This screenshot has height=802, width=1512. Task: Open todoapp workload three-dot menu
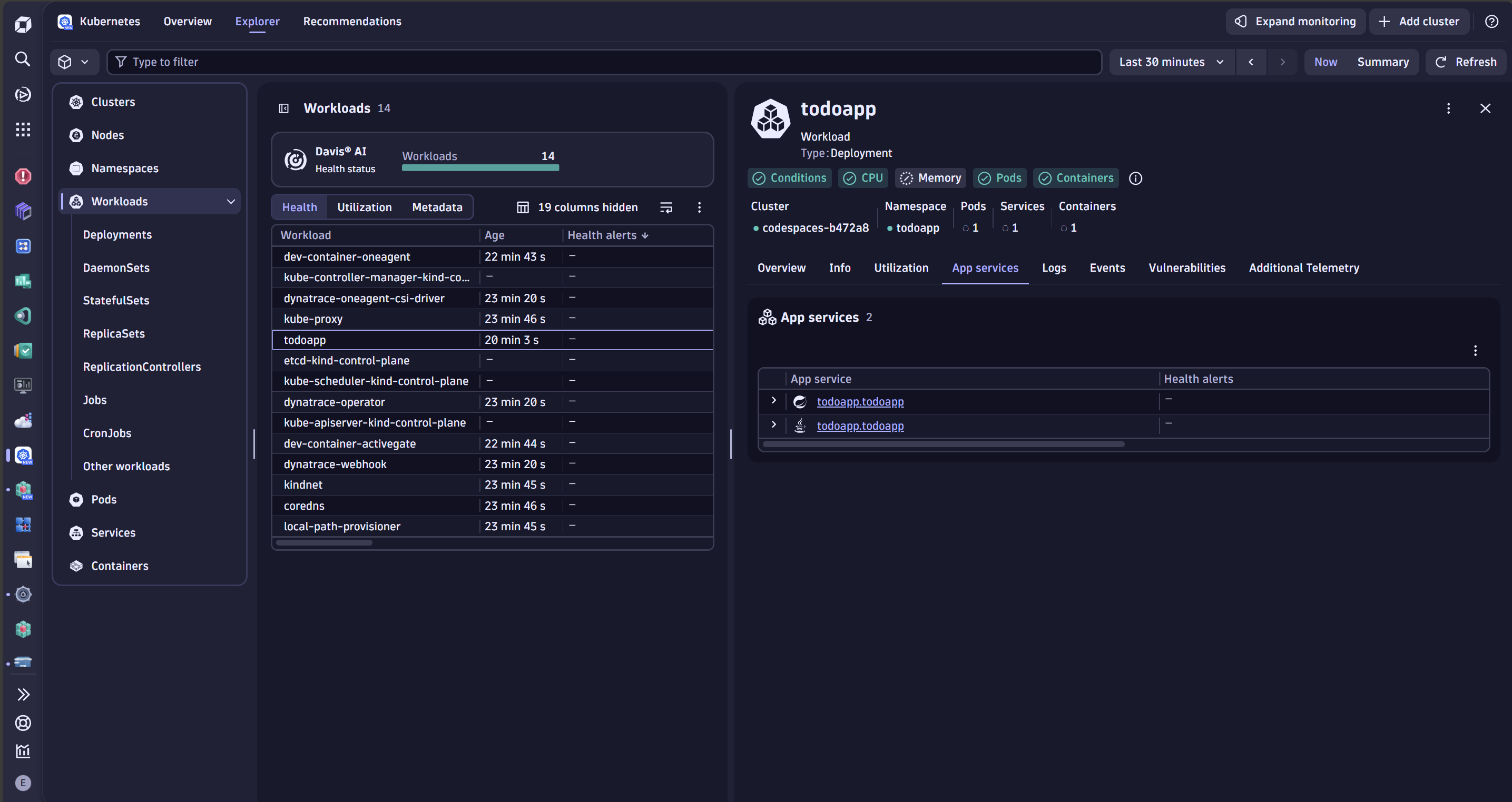tap(1448, 108)
